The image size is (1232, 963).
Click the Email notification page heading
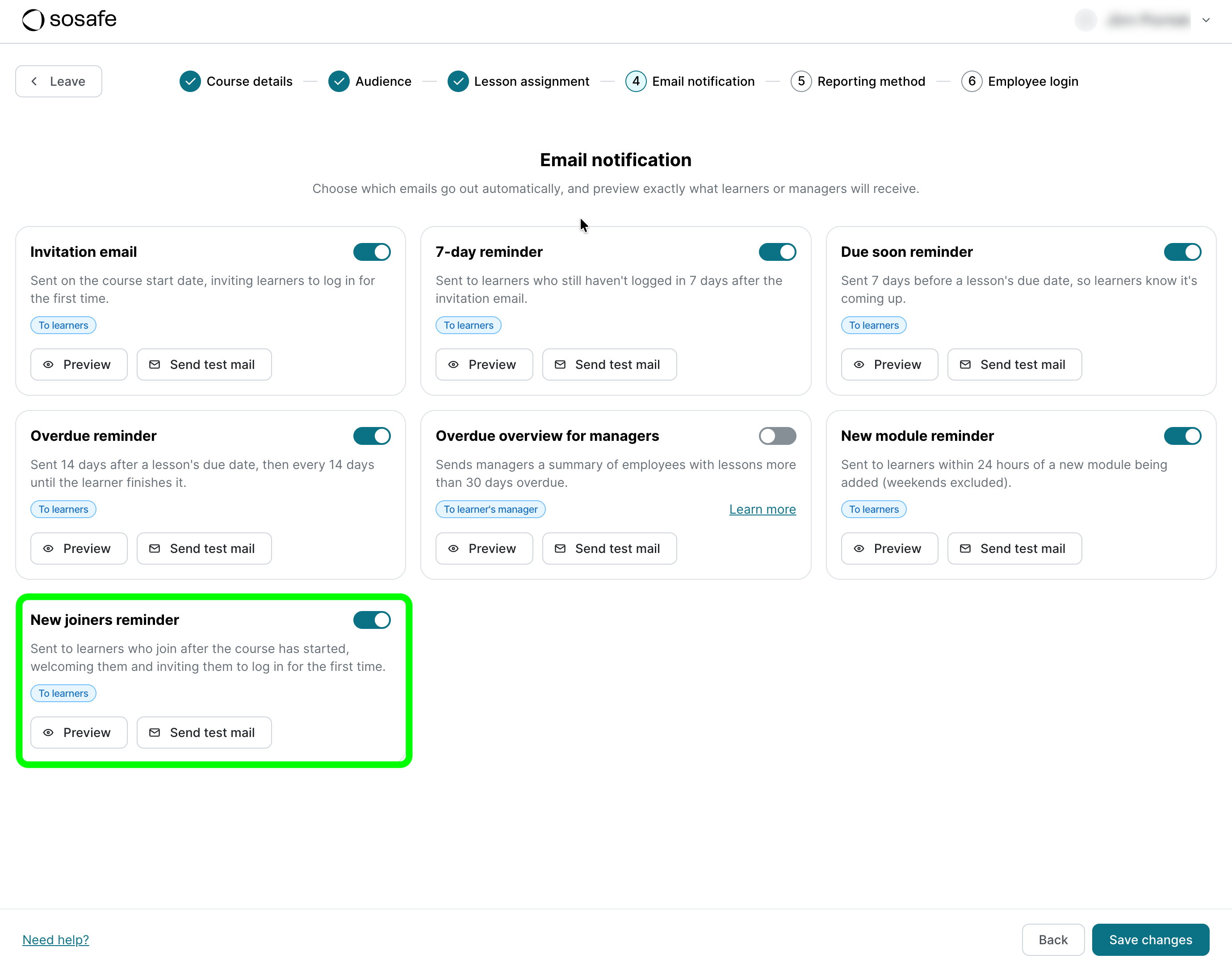(x=616, y=159)
